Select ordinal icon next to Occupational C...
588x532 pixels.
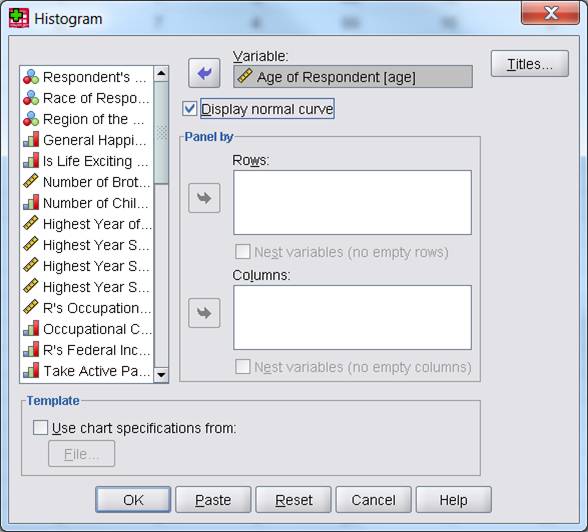[x=31, y=329]
